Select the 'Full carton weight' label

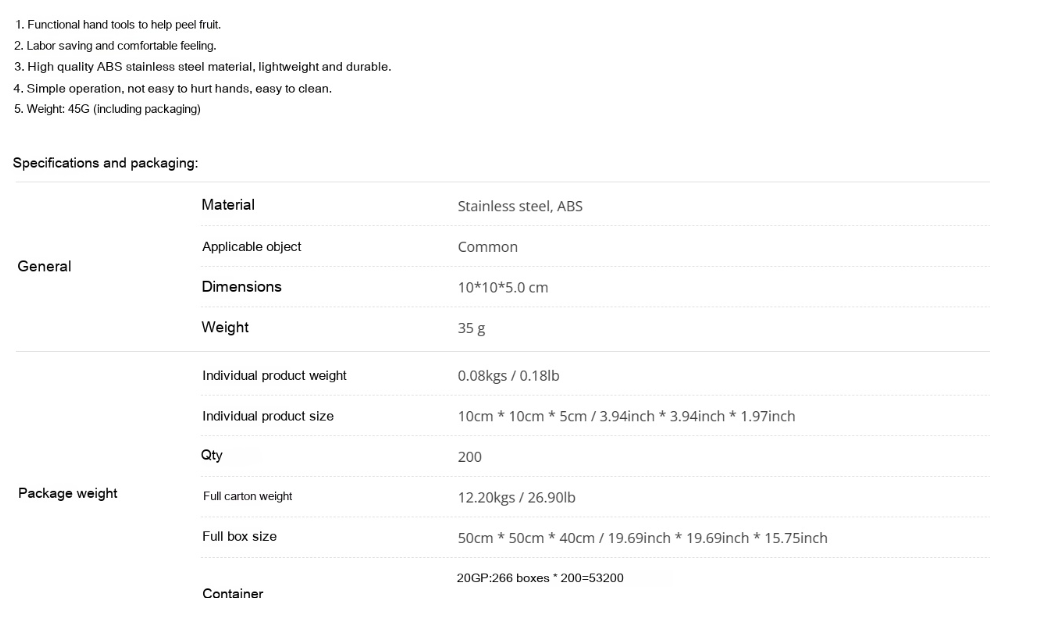[248, 497]
